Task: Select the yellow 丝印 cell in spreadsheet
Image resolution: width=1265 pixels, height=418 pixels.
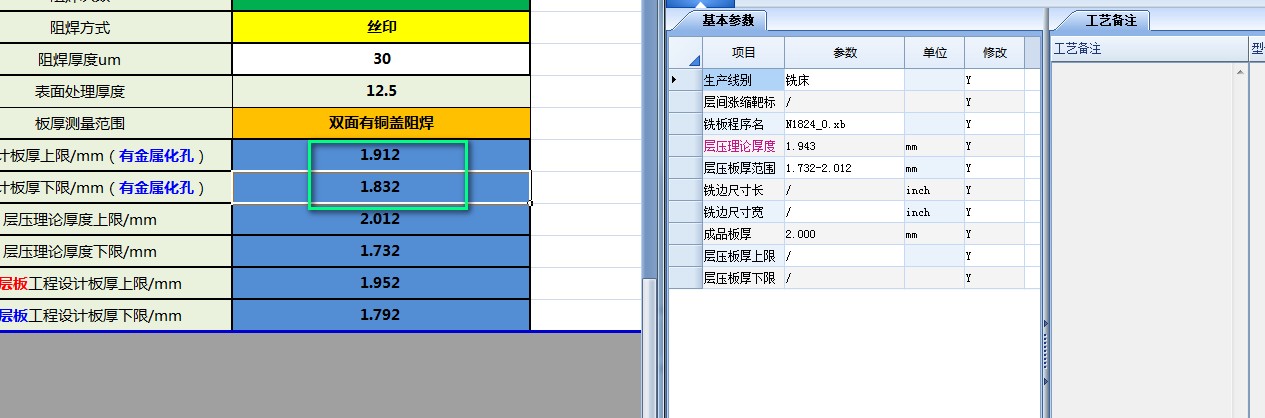Action: [381, 27]
